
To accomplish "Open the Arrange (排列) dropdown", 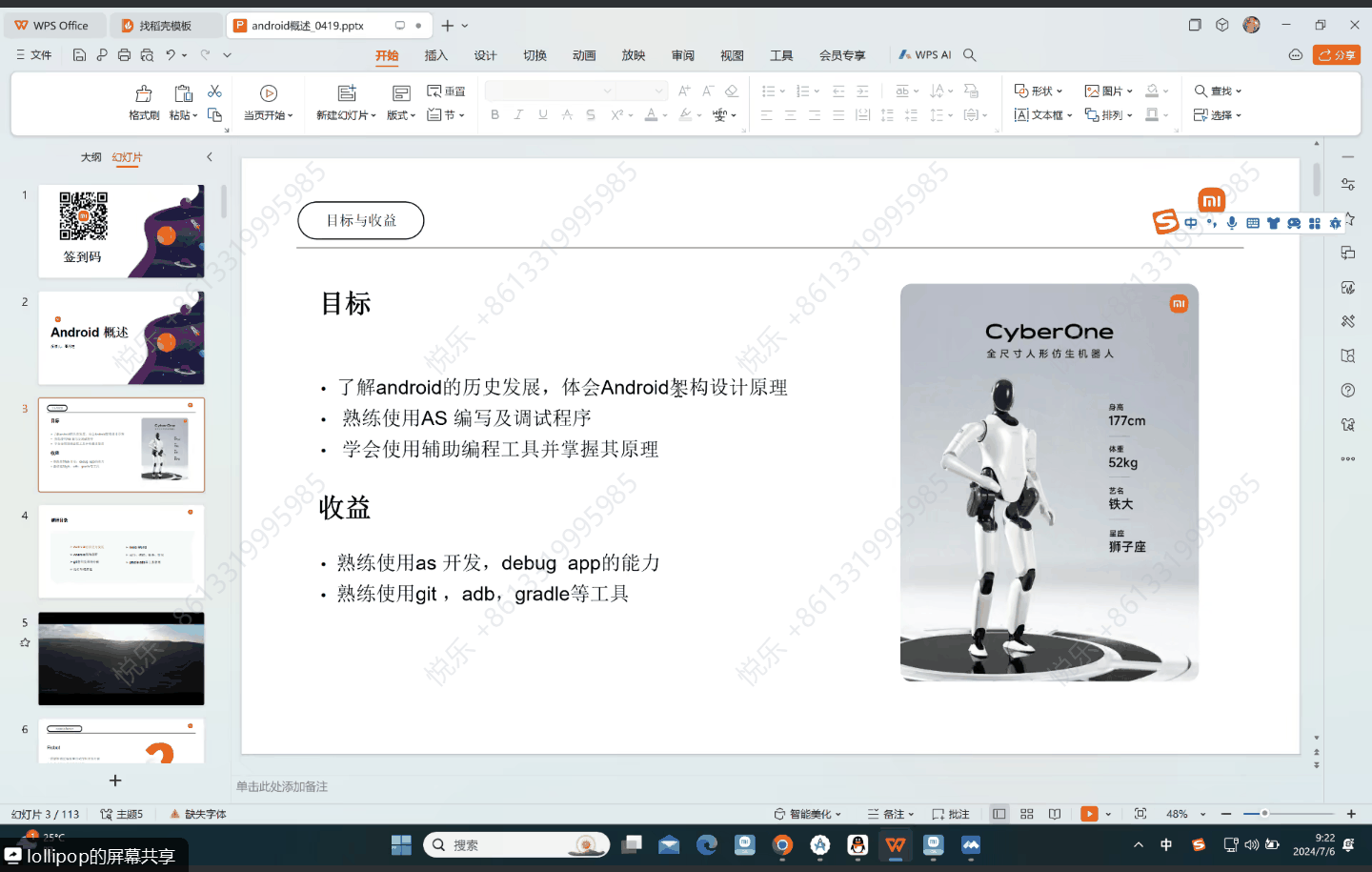I will [x=1109, y=115].
